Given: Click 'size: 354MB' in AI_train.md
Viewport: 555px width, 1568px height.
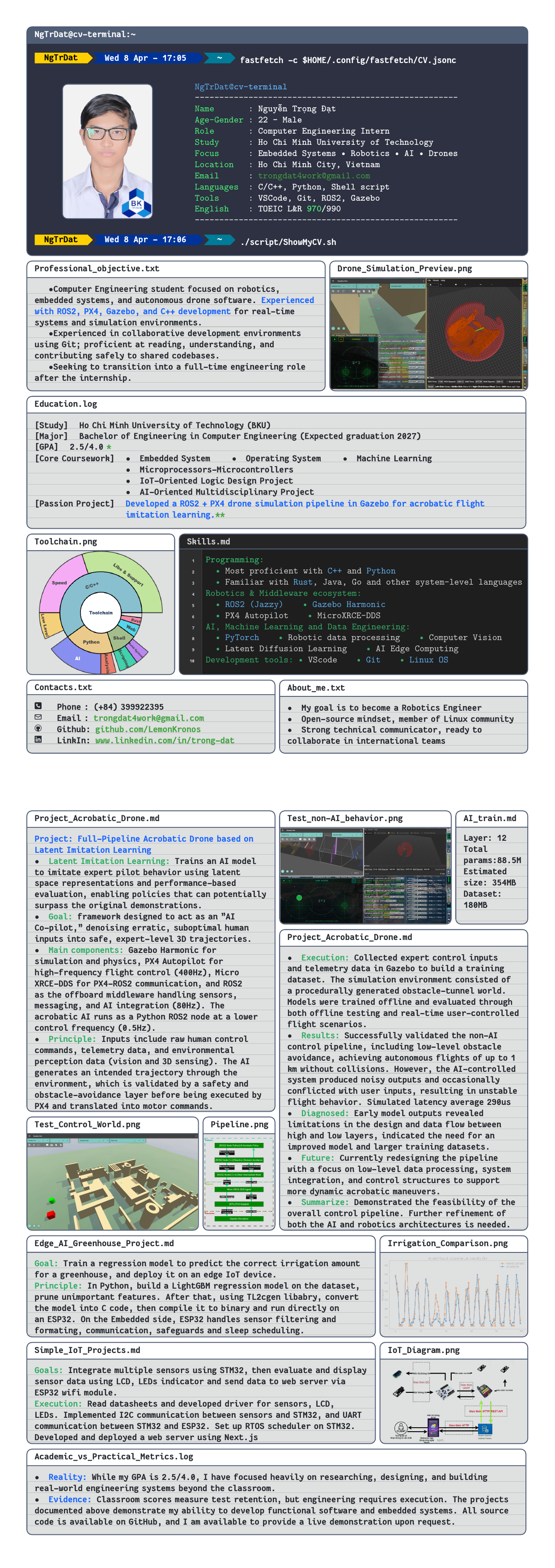Looking at the screenshot, I should 490,883.
